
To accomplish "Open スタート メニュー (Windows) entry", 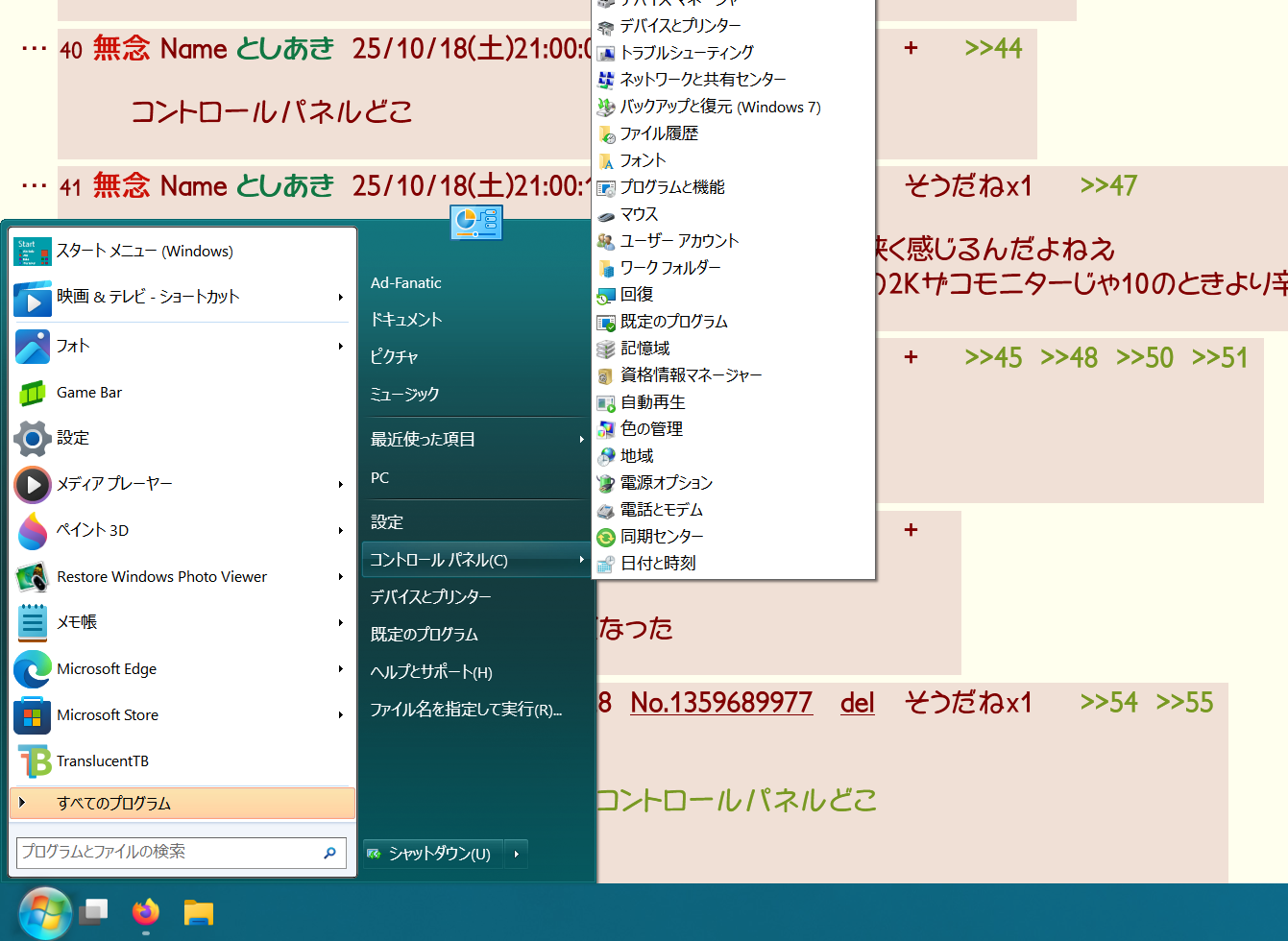I will pos(144,252).
